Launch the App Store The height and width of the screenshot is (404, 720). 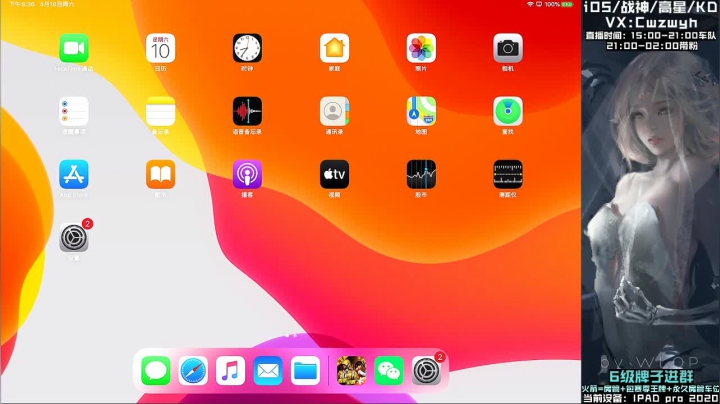coord(74,174)
